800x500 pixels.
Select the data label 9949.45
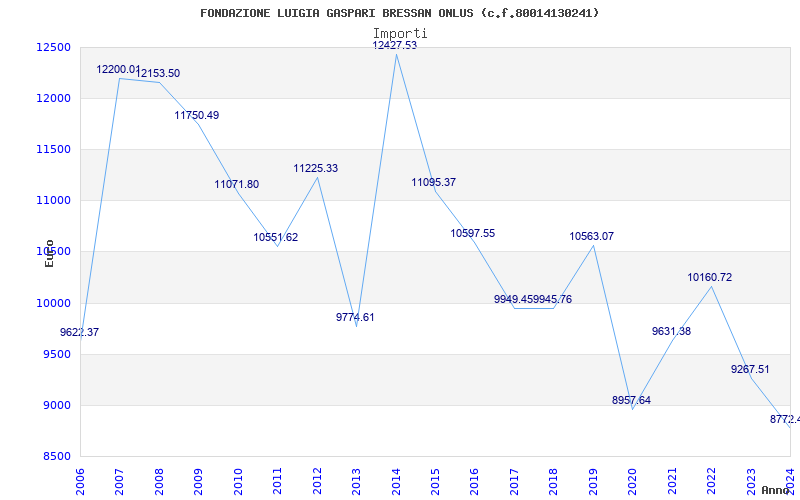pos(513,299)
